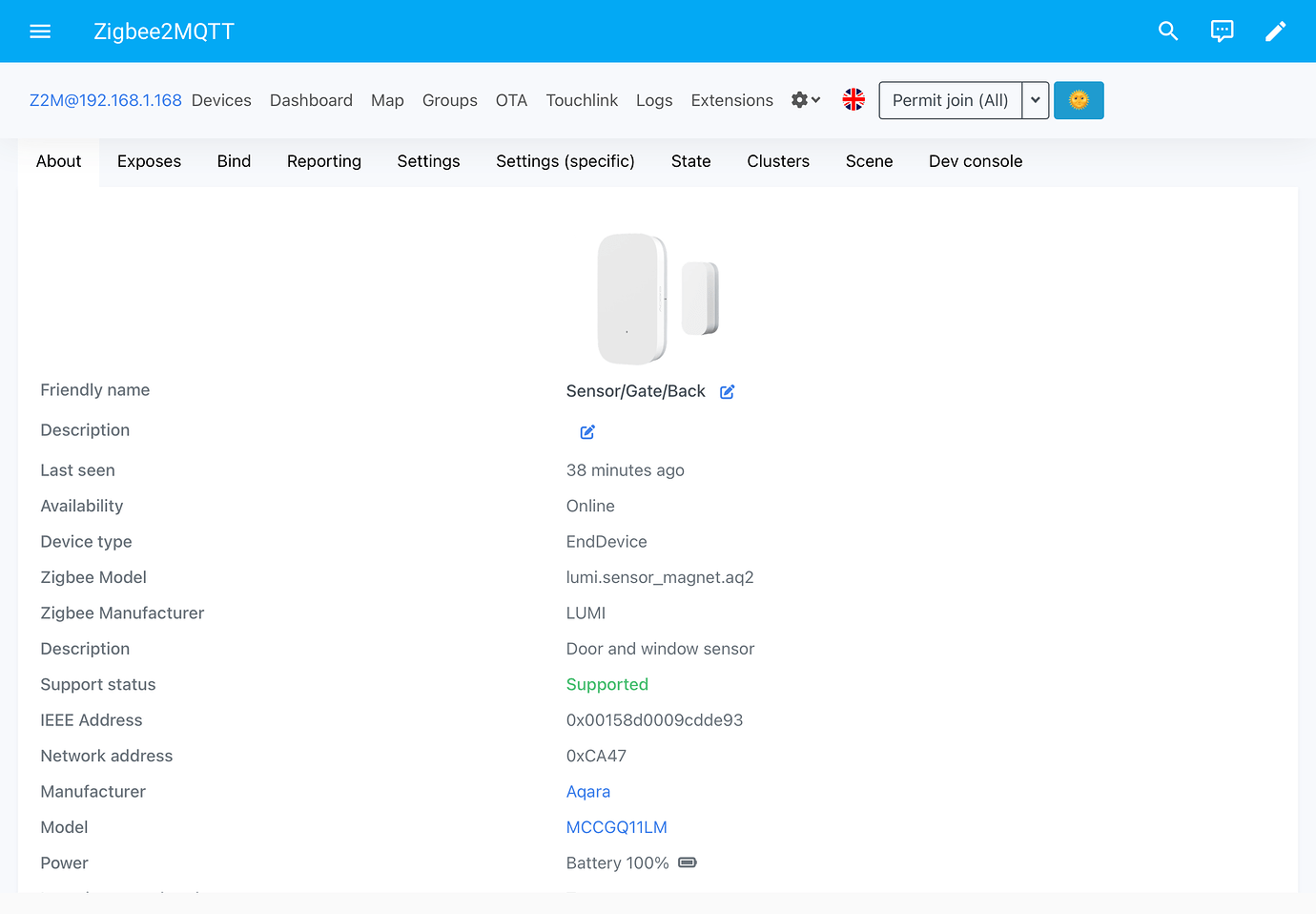Toggle the light/dark theme with the sun icon
1316x914 pixels.
1079,99
